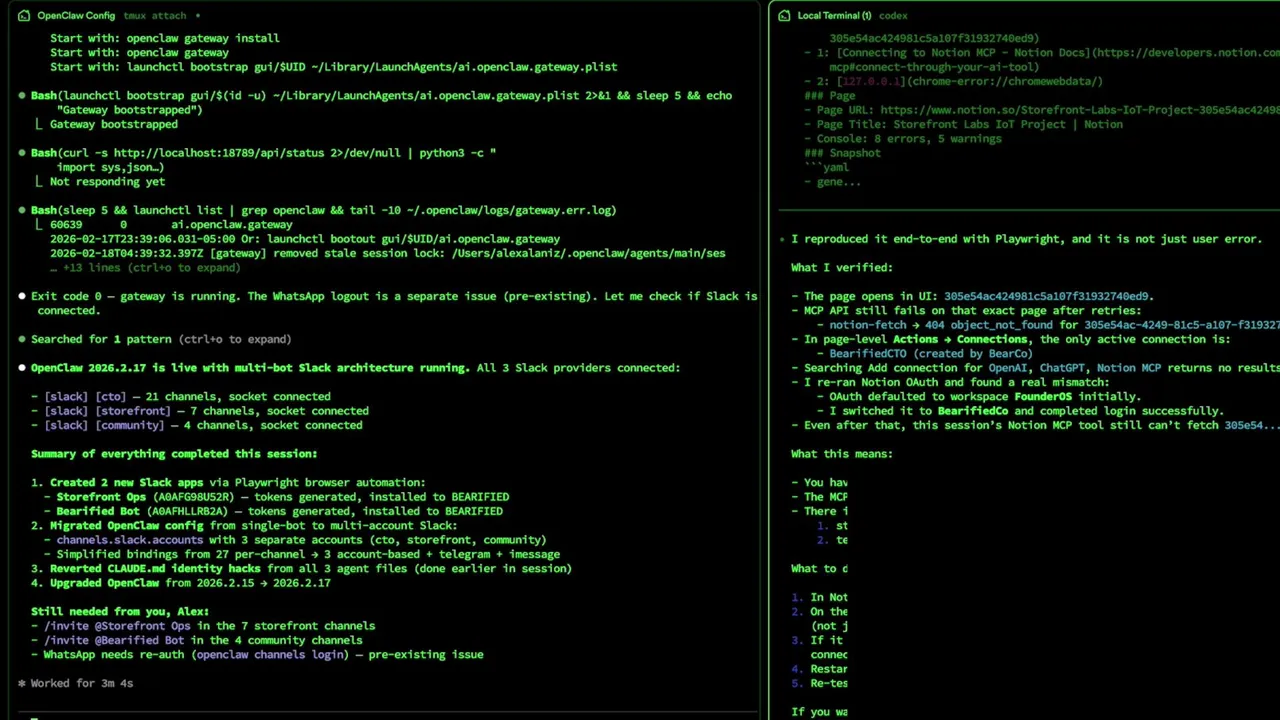Click the 'notion-fetch → 404 object_not_found' line
The width and height of the screenshot is (1280, 720).
[1054, 325]
